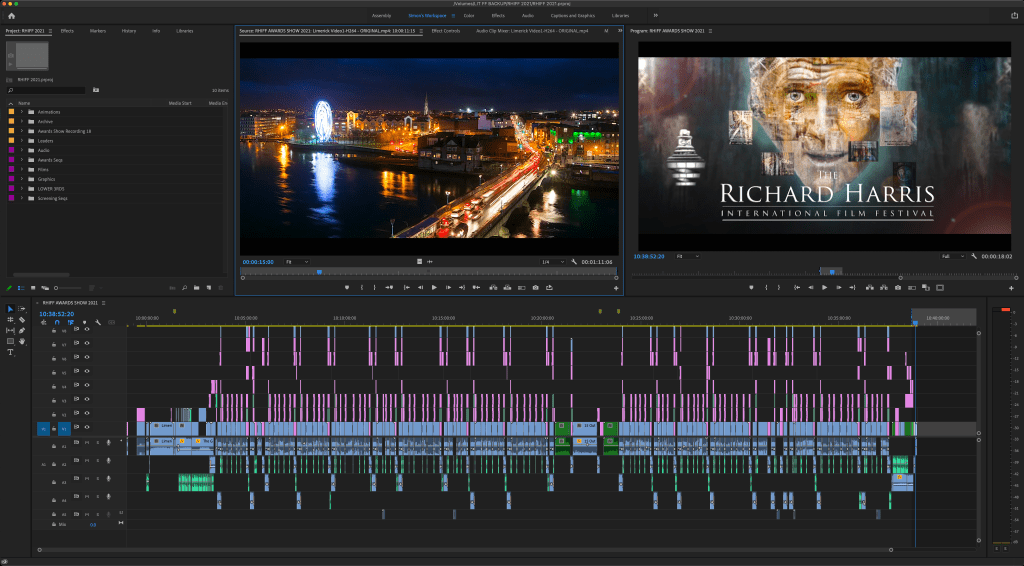The image size is (1024, 566).
Task: Expand the LOWER 3RDS bin
Action: tap(21, 188)
